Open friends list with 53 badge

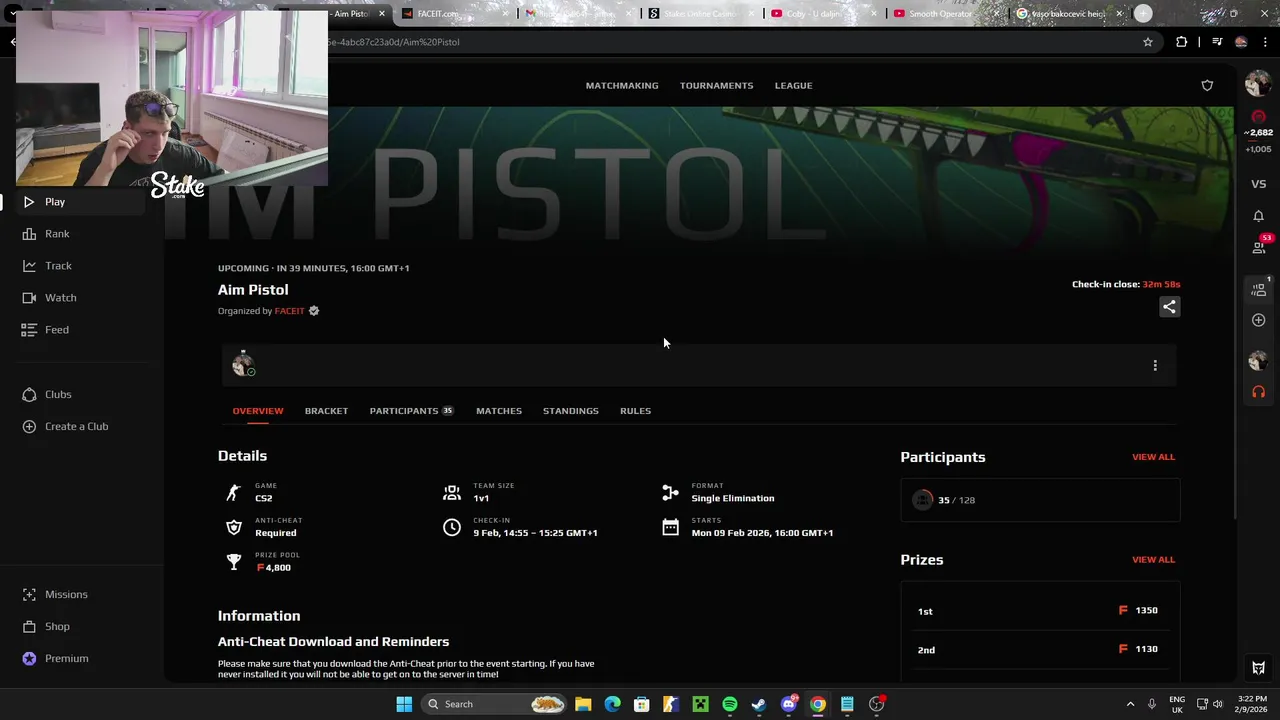[1259, 246]
